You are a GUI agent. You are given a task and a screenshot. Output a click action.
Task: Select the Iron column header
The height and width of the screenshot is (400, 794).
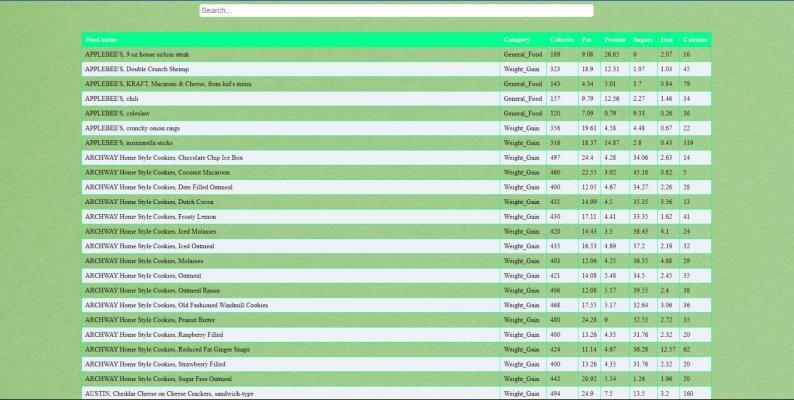tap(667, 39)
